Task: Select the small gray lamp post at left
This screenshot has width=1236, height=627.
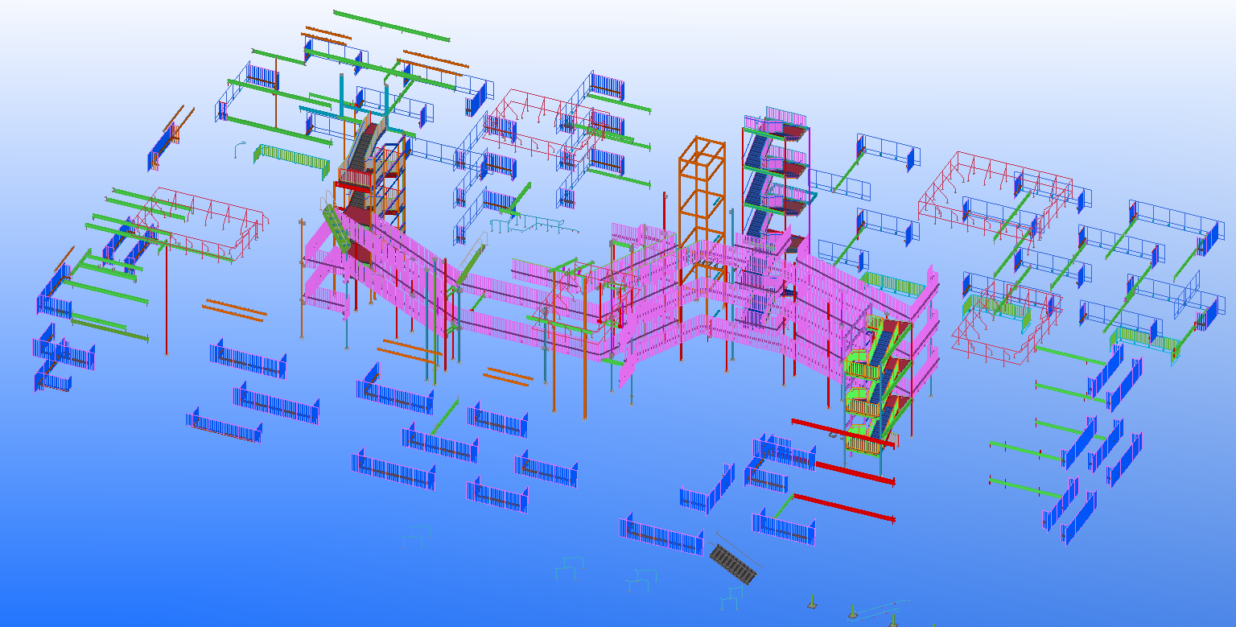Action: click(x=240, y=148)
